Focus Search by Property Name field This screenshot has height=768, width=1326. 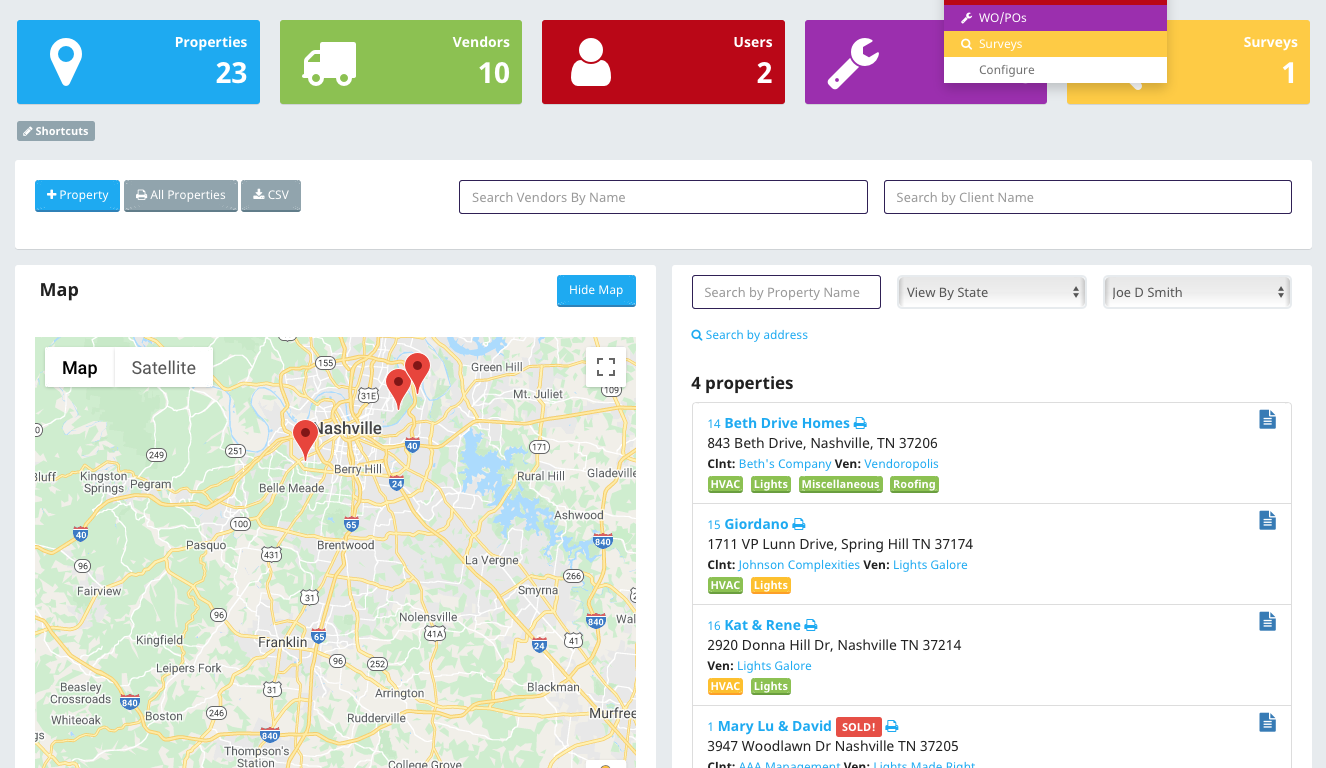pos(786,292)
